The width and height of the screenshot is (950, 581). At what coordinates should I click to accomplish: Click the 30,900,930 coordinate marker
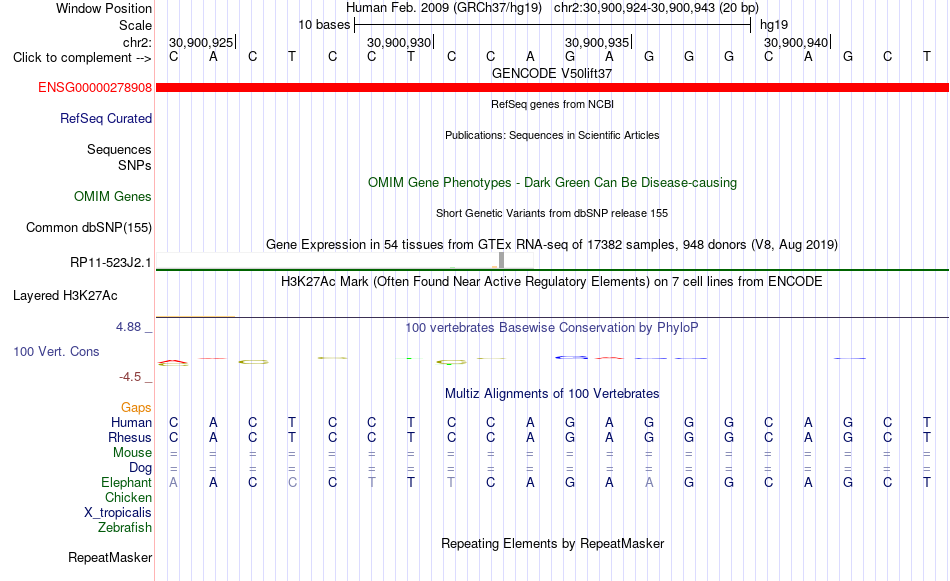click(x=399, y=43)
